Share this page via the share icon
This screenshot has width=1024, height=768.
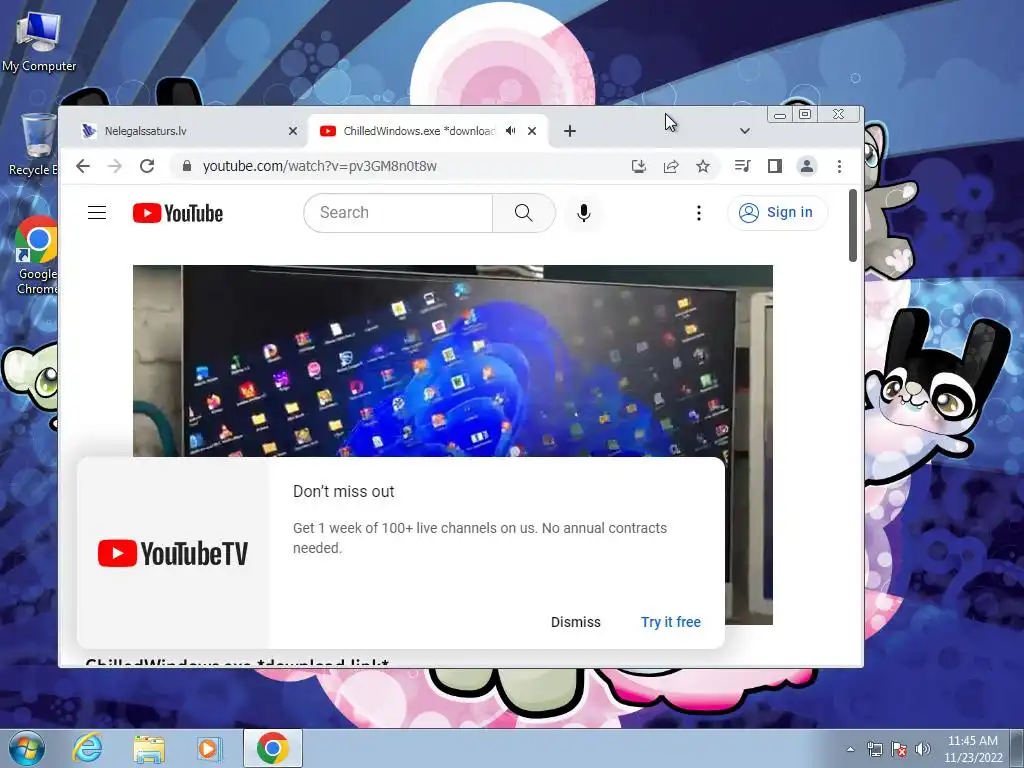click(671, 166)
